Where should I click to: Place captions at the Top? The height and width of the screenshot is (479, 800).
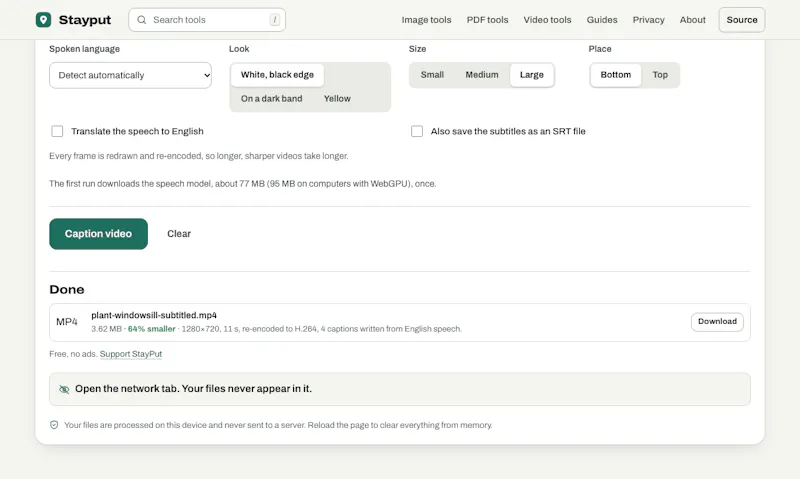pos(660,75)
